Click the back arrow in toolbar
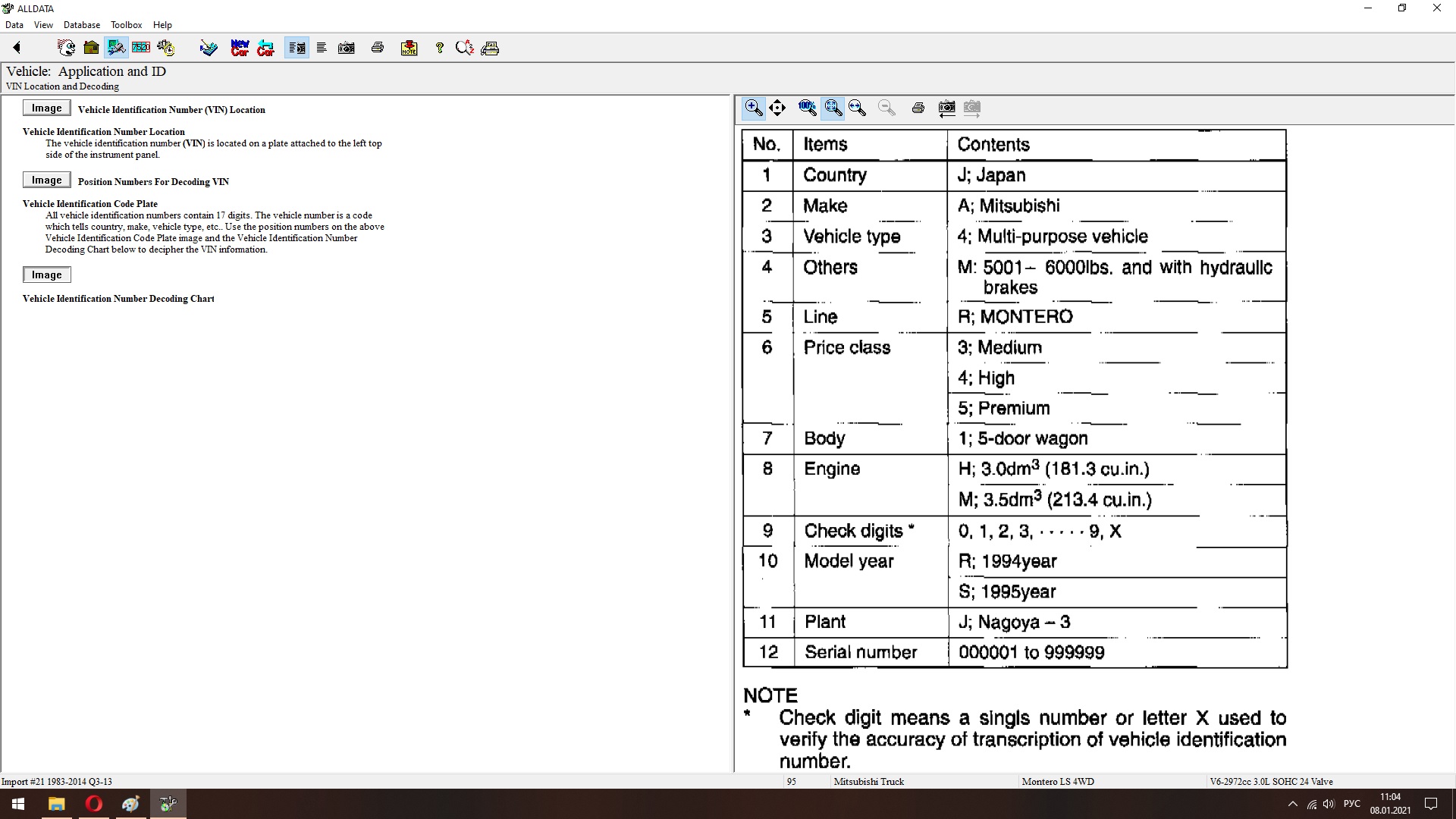This screenshot has width=1456, height=819. pyautogui.click(x=17, y=48)
